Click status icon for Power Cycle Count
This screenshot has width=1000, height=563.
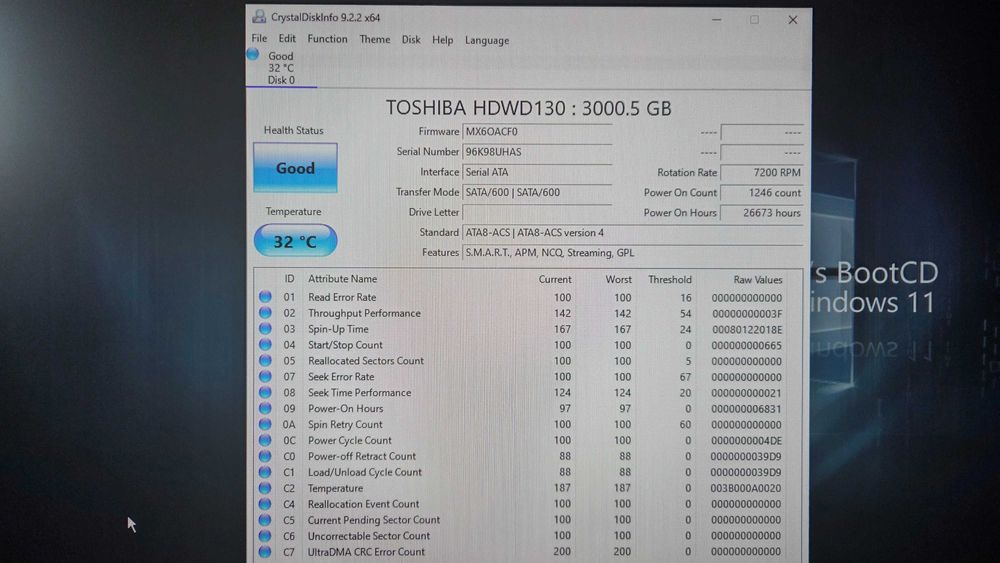coord(265,440)
